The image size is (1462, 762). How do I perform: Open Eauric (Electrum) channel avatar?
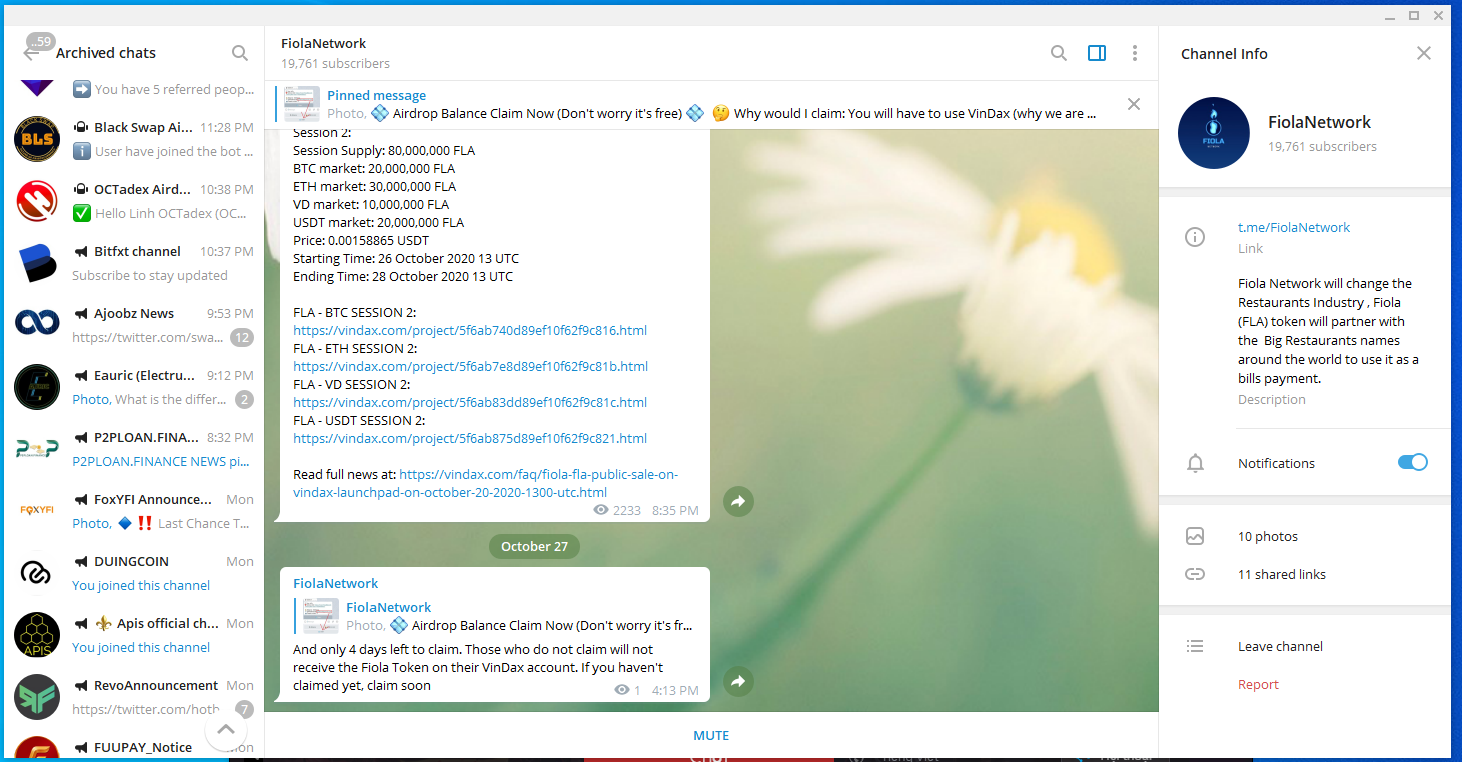[37, 388]
